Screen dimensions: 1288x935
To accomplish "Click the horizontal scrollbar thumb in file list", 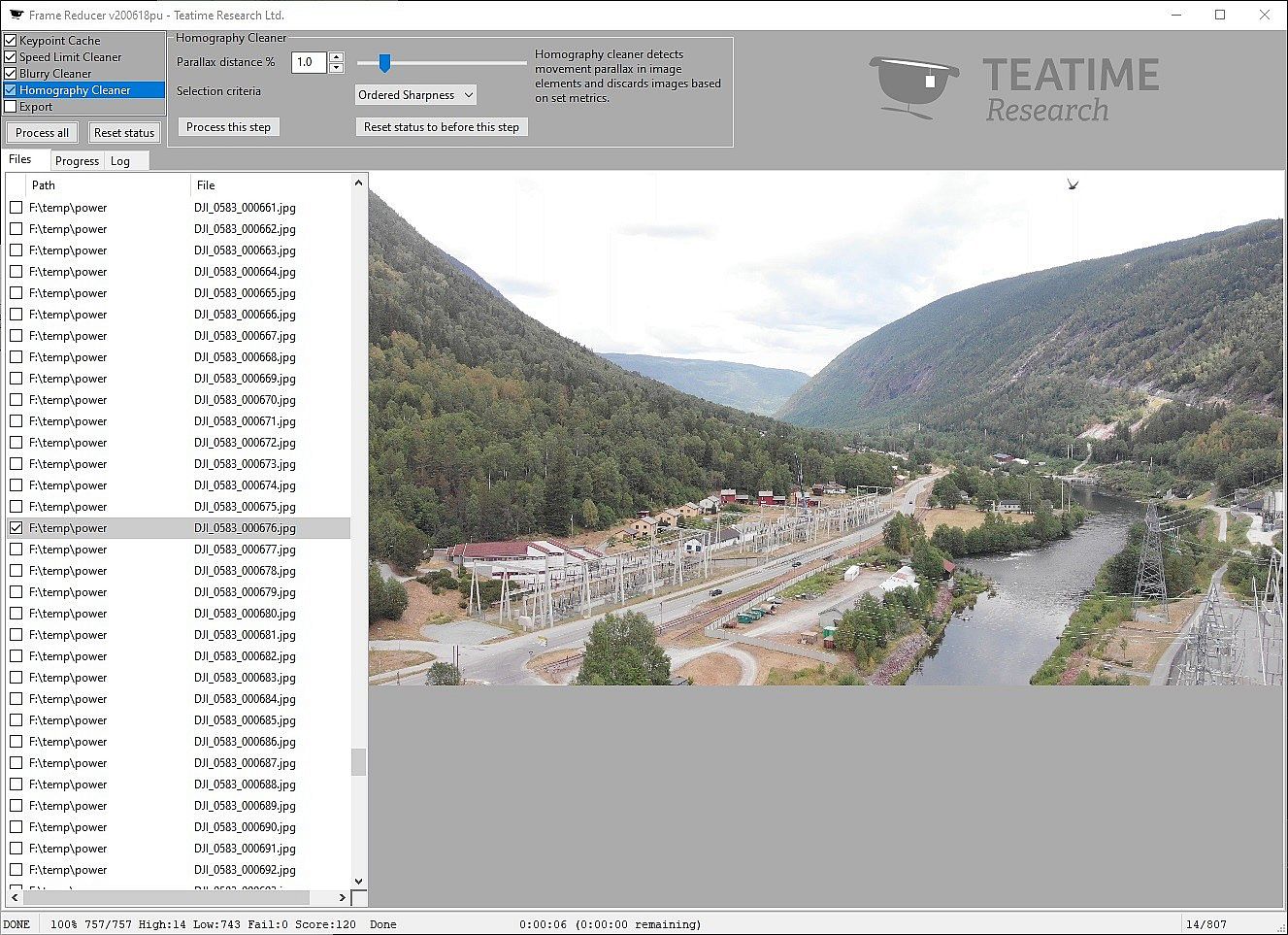I will tap(166, 898).
